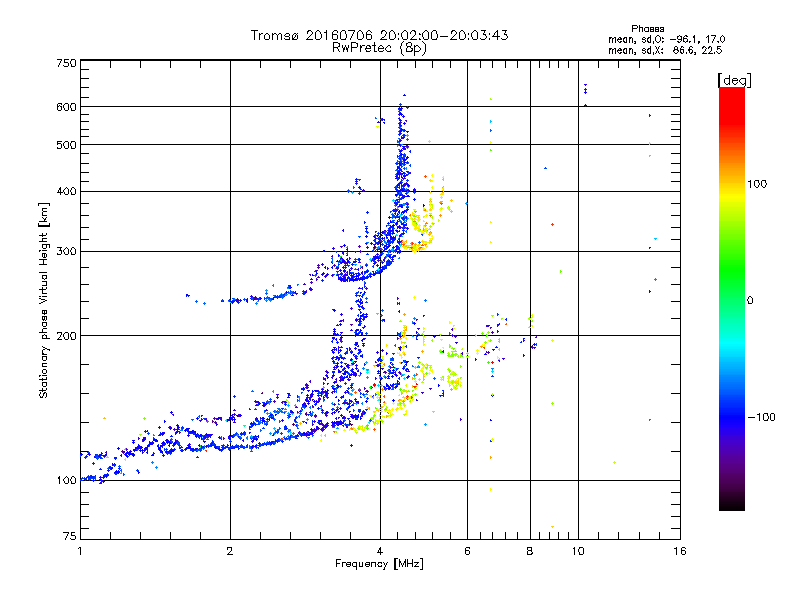The height and width of the screenshot is (600, 800).
Task: Click the x-axis label 'Frequency [MHz]'
Action: click(x=379, y=564)
